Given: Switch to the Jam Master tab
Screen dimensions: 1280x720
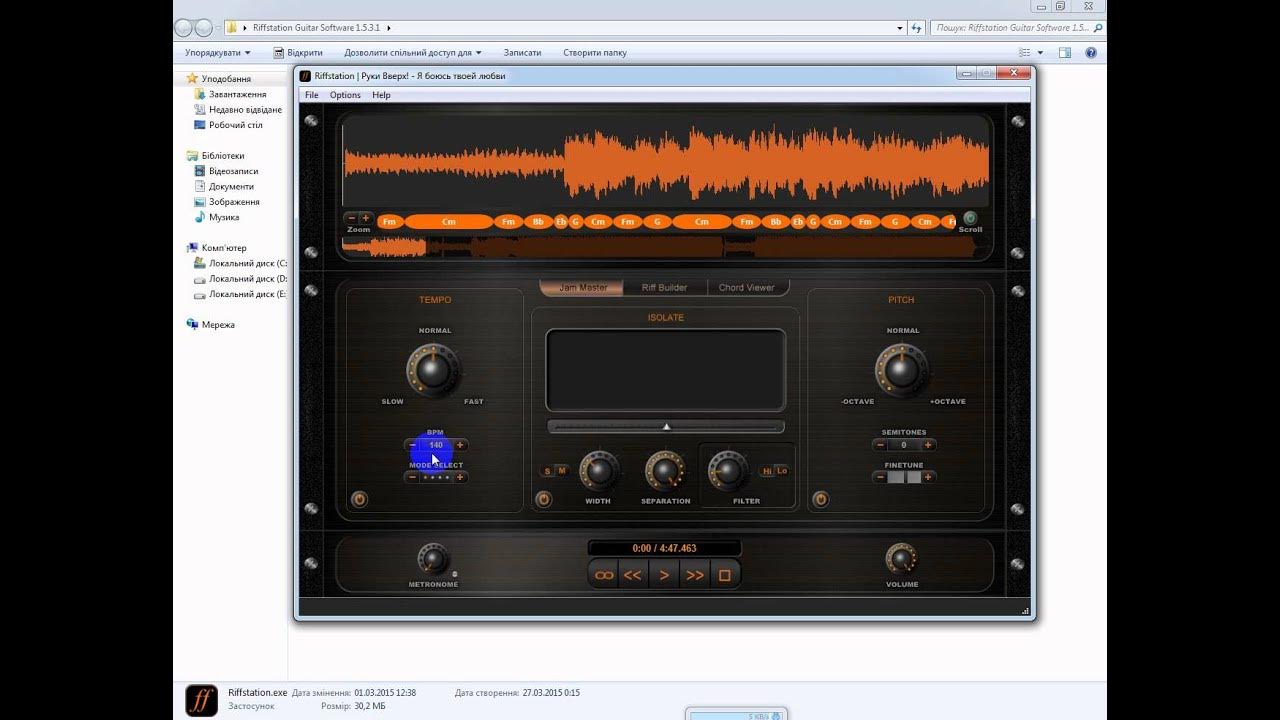Looking at the screenshot, I should tap(583, 288).
